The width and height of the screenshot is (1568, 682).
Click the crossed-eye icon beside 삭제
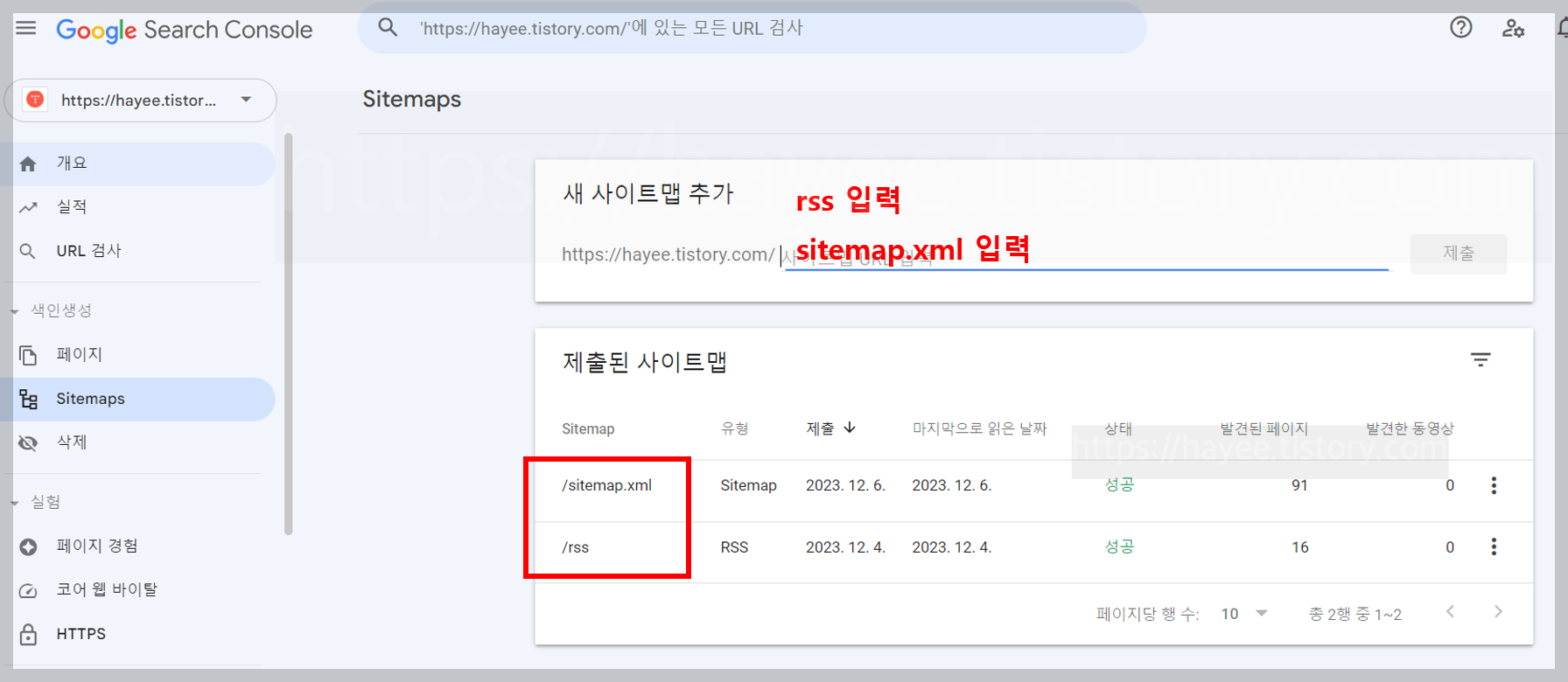point(28,443)
